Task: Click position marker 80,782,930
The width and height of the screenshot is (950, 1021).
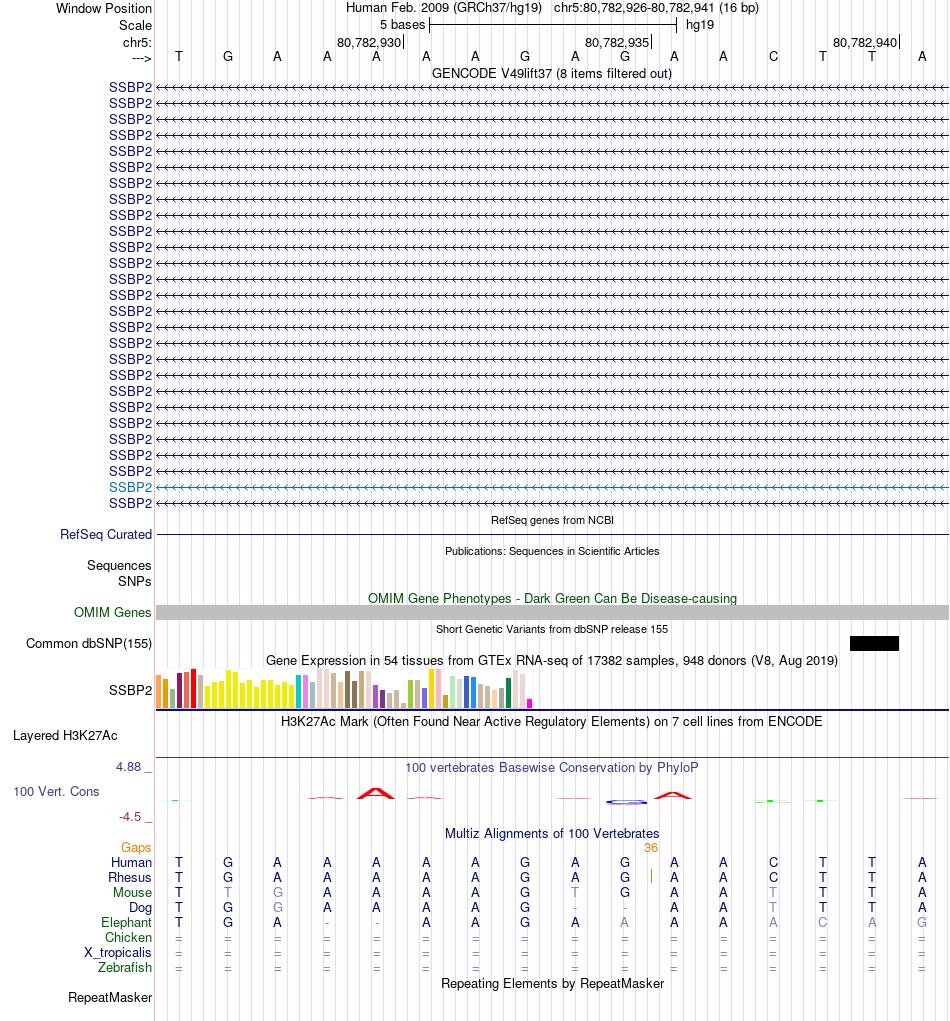Action: (x=369, y=42)
